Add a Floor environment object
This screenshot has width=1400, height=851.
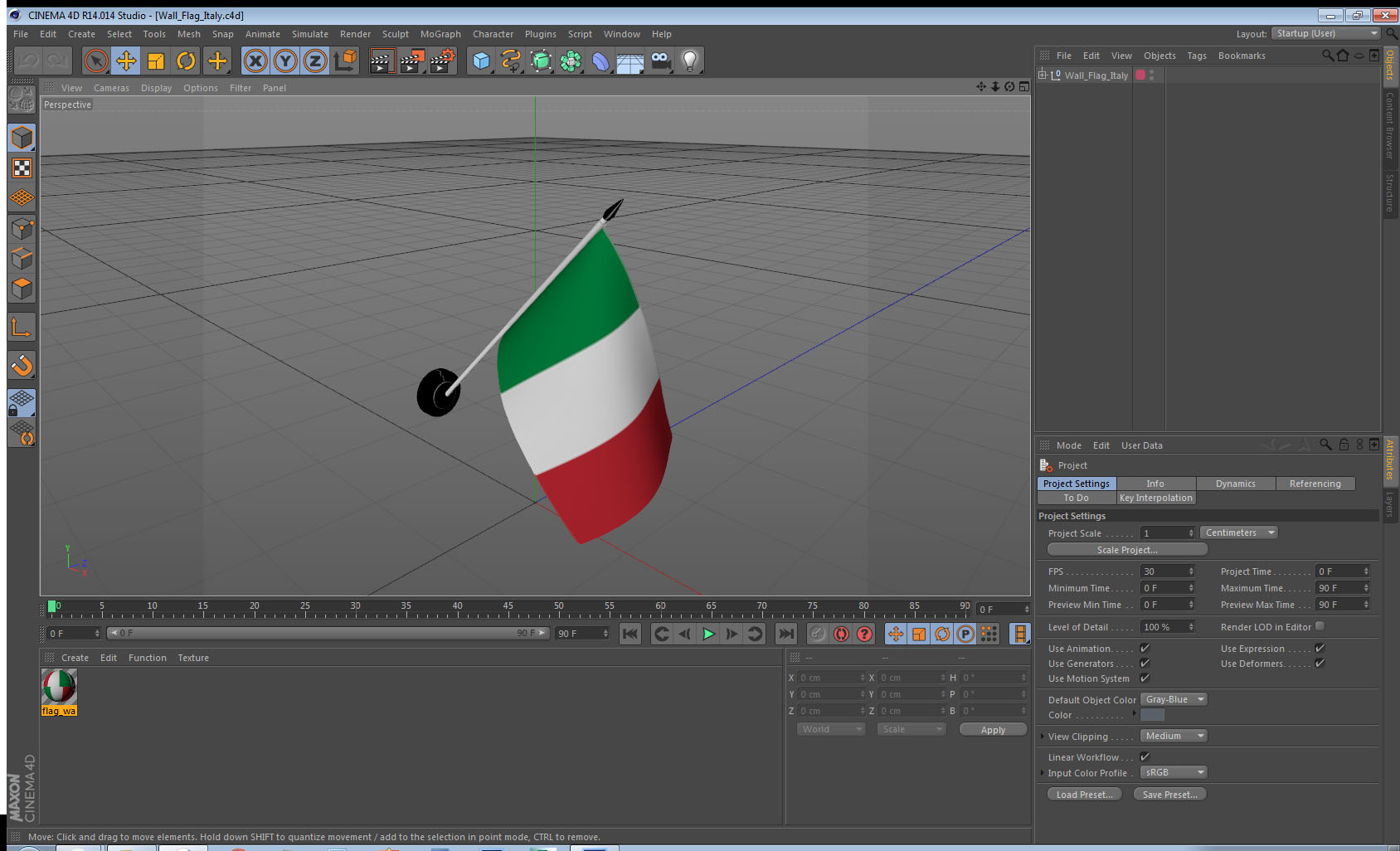[630, 61]
